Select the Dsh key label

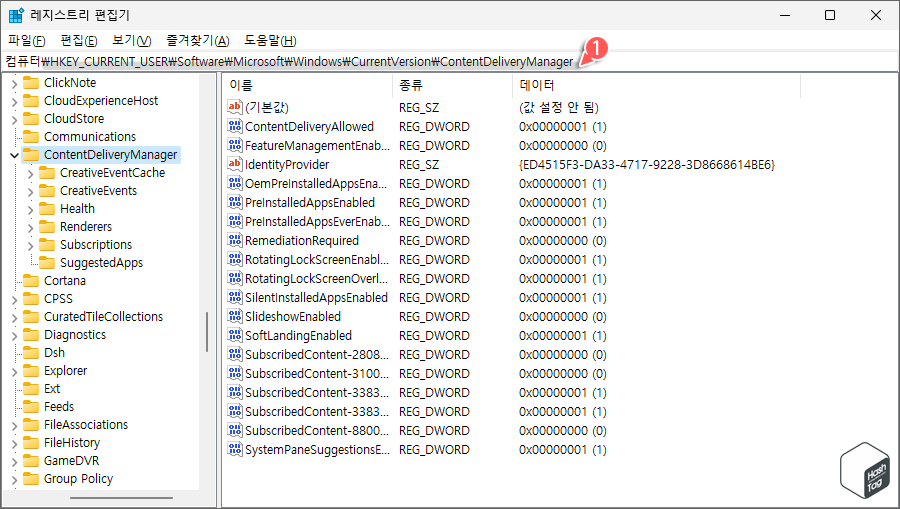pos(55,352)
